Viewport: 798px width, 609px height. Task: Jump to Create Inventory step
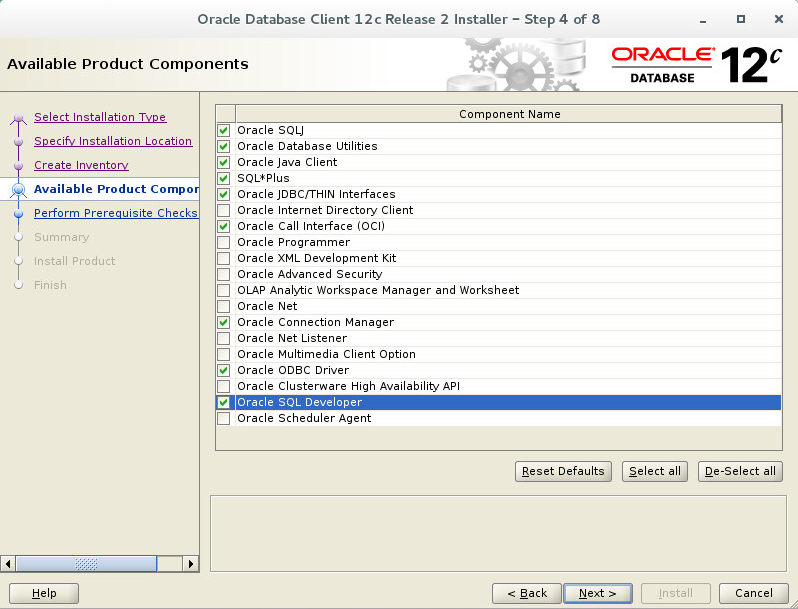[x=81, y=165]
